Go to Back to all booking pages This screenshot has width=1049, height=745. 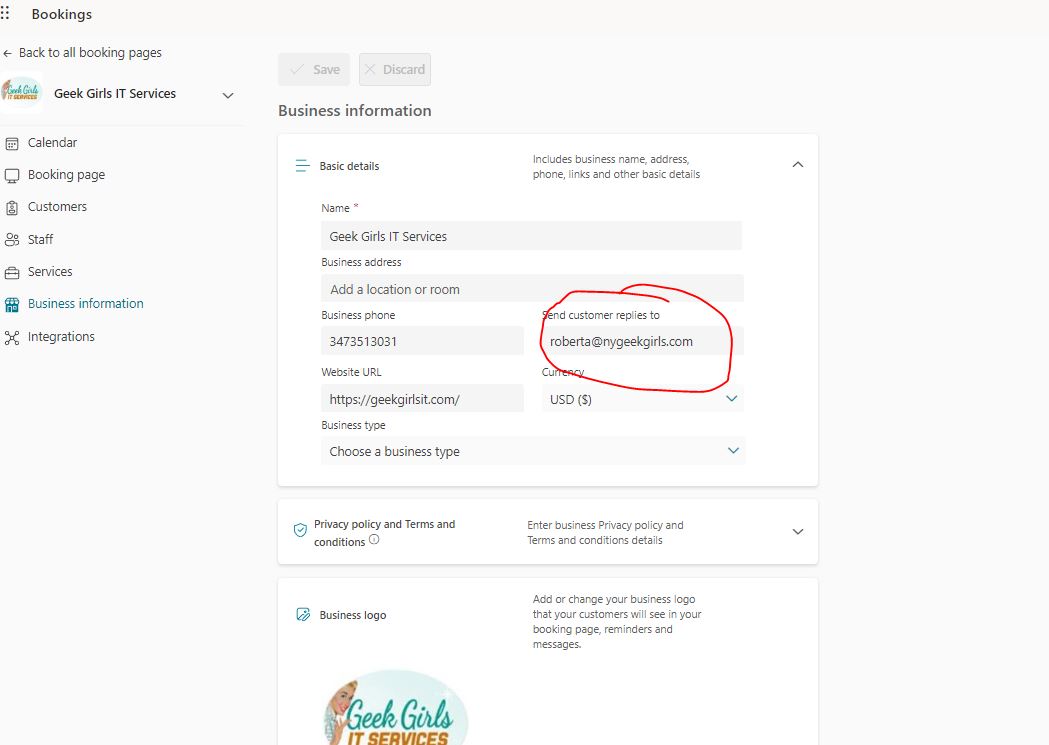coord(89,53)
